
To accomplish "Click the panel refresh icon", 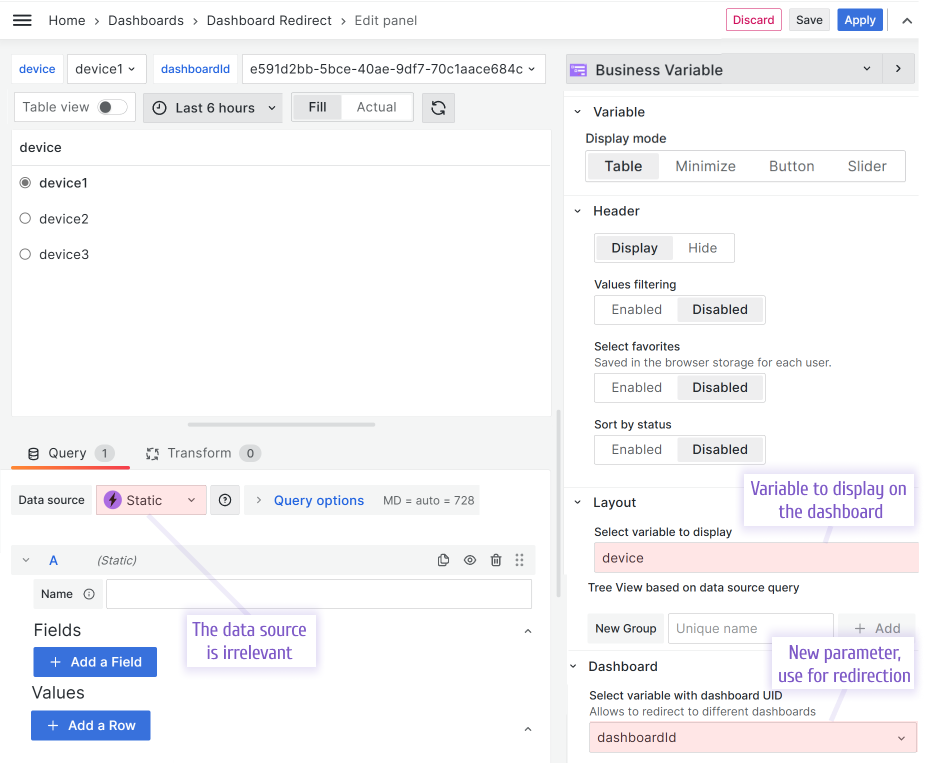I will [438, 106].
